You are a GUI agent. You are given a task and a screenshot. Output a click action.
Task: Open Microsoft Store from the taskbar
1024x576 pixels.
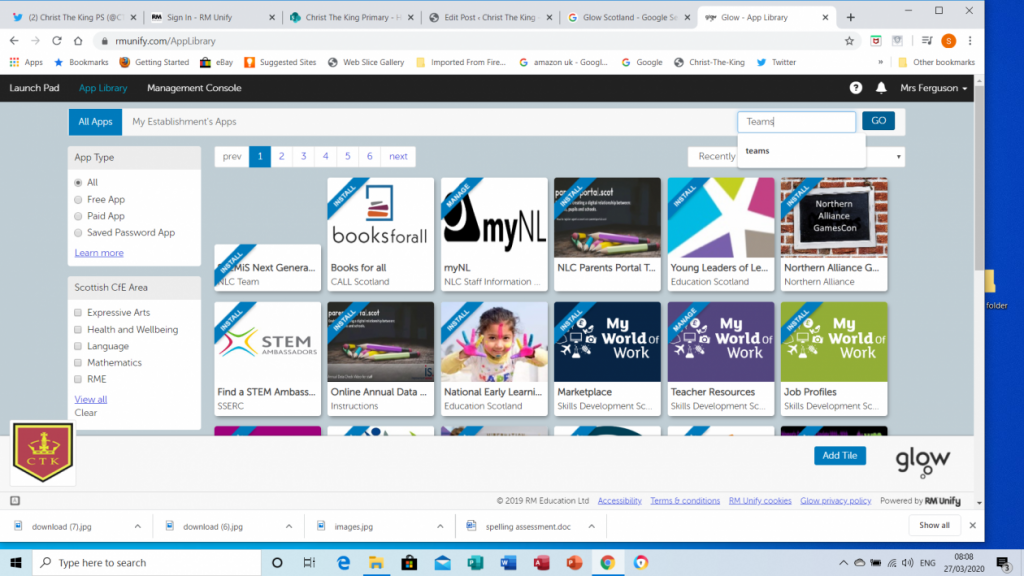click(410, 562)
